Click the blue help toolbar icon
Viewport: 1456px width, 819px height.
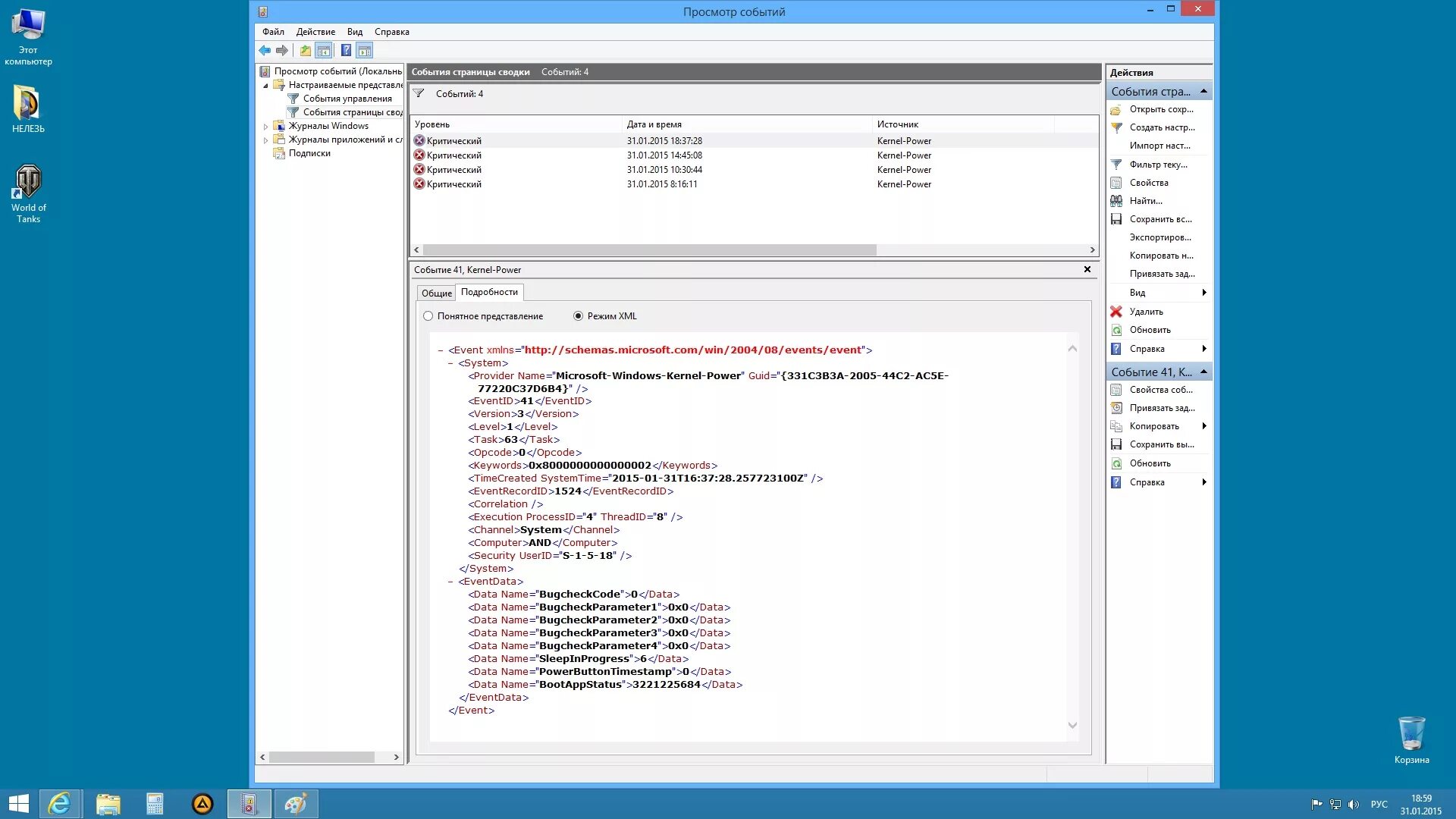coord(346,51)
